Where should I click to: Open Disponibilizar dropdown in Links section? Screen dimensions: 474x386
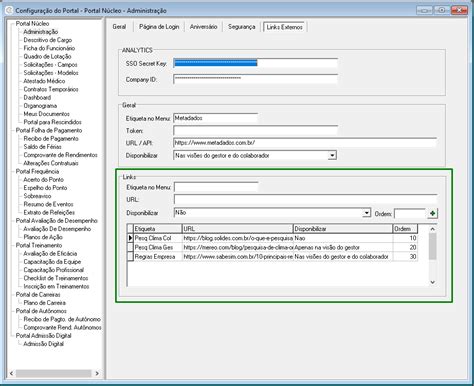click(x=366, y=213)
